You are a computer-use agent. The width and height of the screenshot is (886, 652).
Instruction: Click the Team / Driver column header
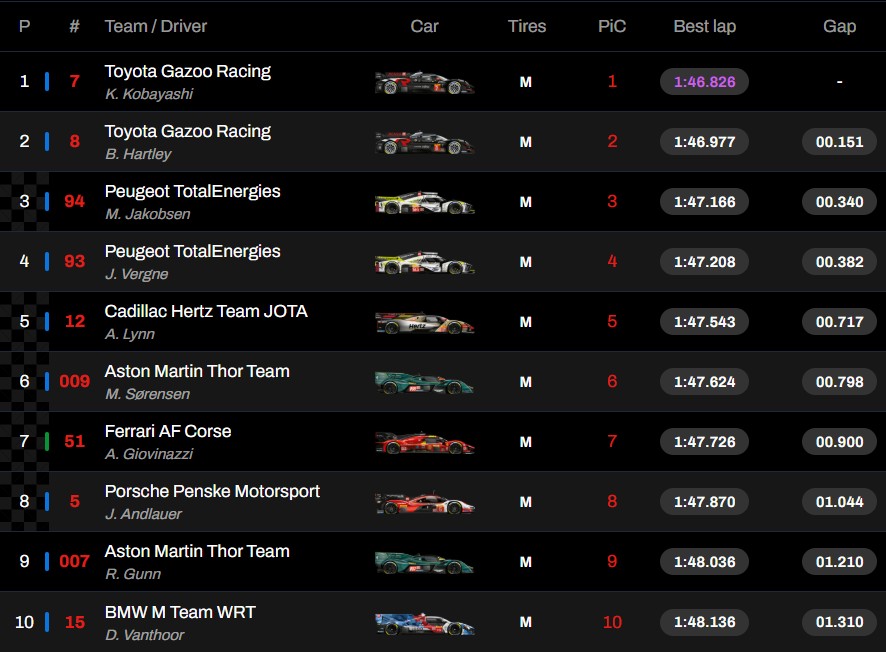[155, 26]
